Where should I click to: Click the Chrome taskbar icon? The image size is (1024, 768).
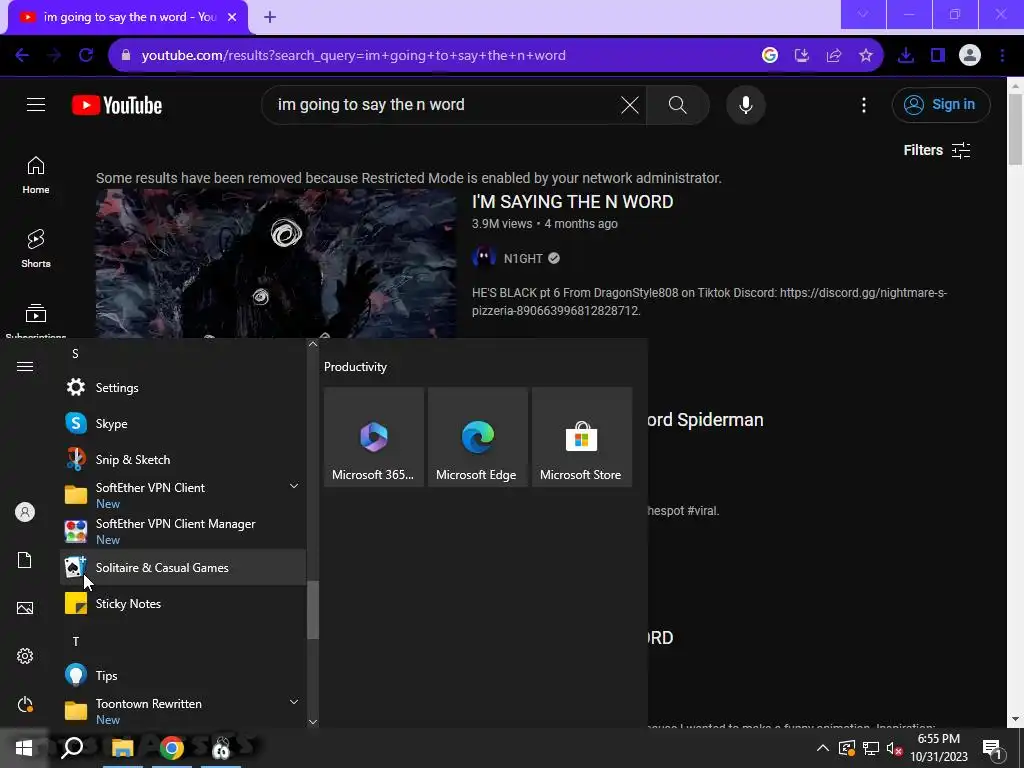(x=172, y=748)
